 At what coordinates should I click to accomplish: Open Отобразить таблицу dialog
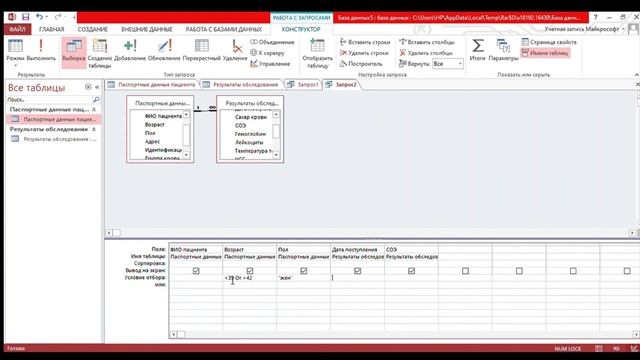click(x=317, y=53)
